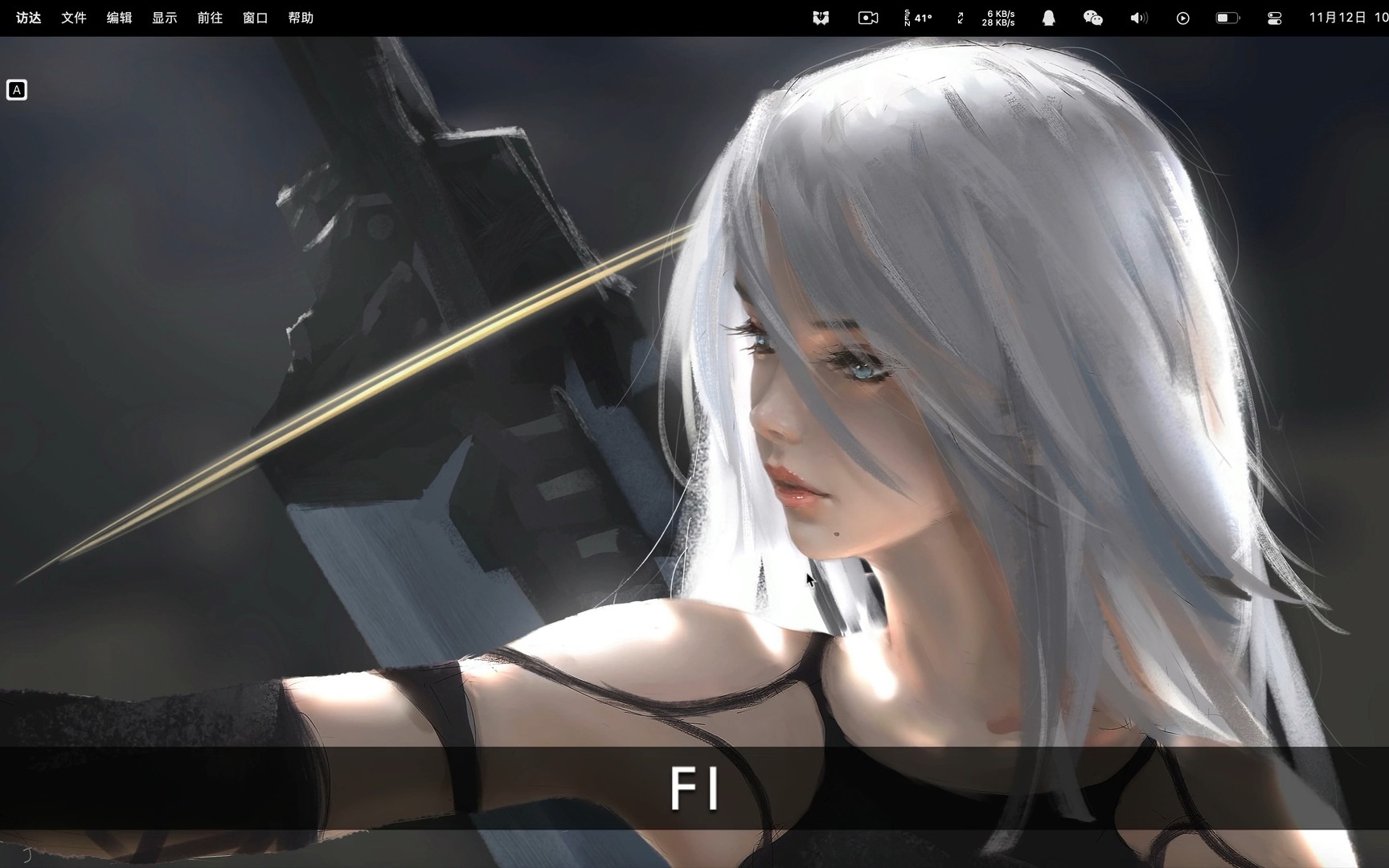Open the 显示 menu

click(165, 18)
